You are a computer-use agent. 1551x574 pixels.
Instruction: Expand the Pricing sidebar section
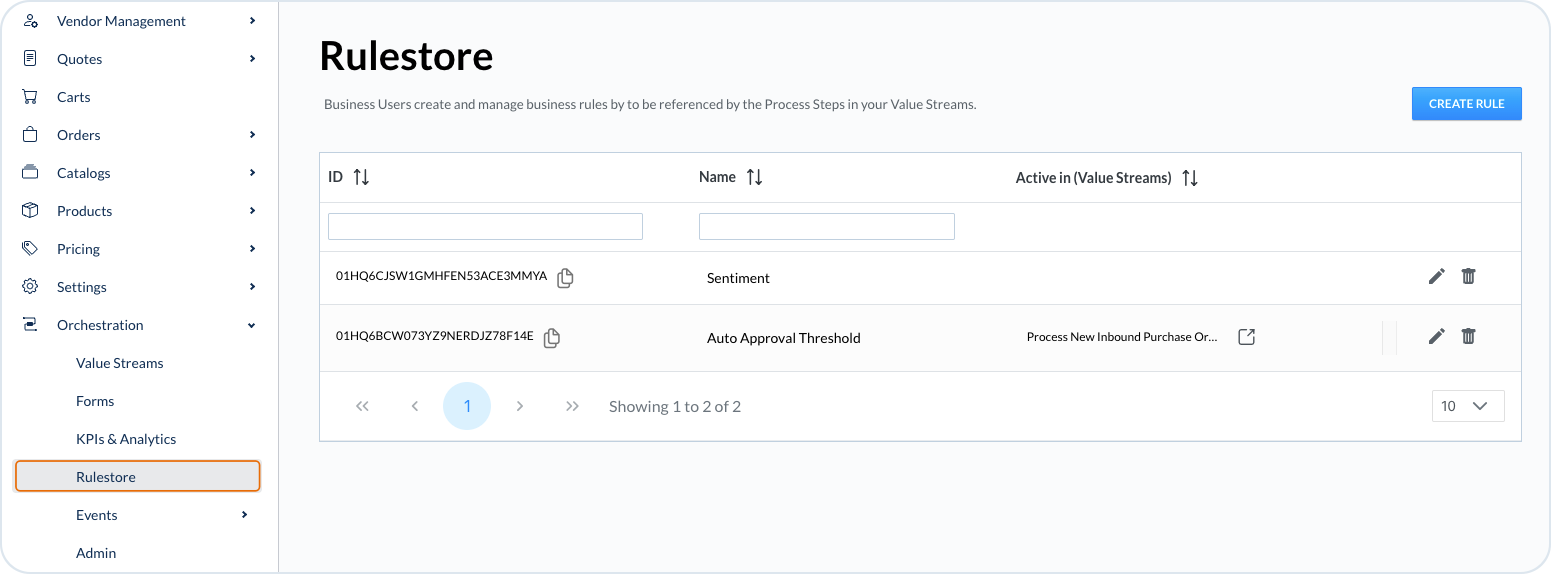252,249
